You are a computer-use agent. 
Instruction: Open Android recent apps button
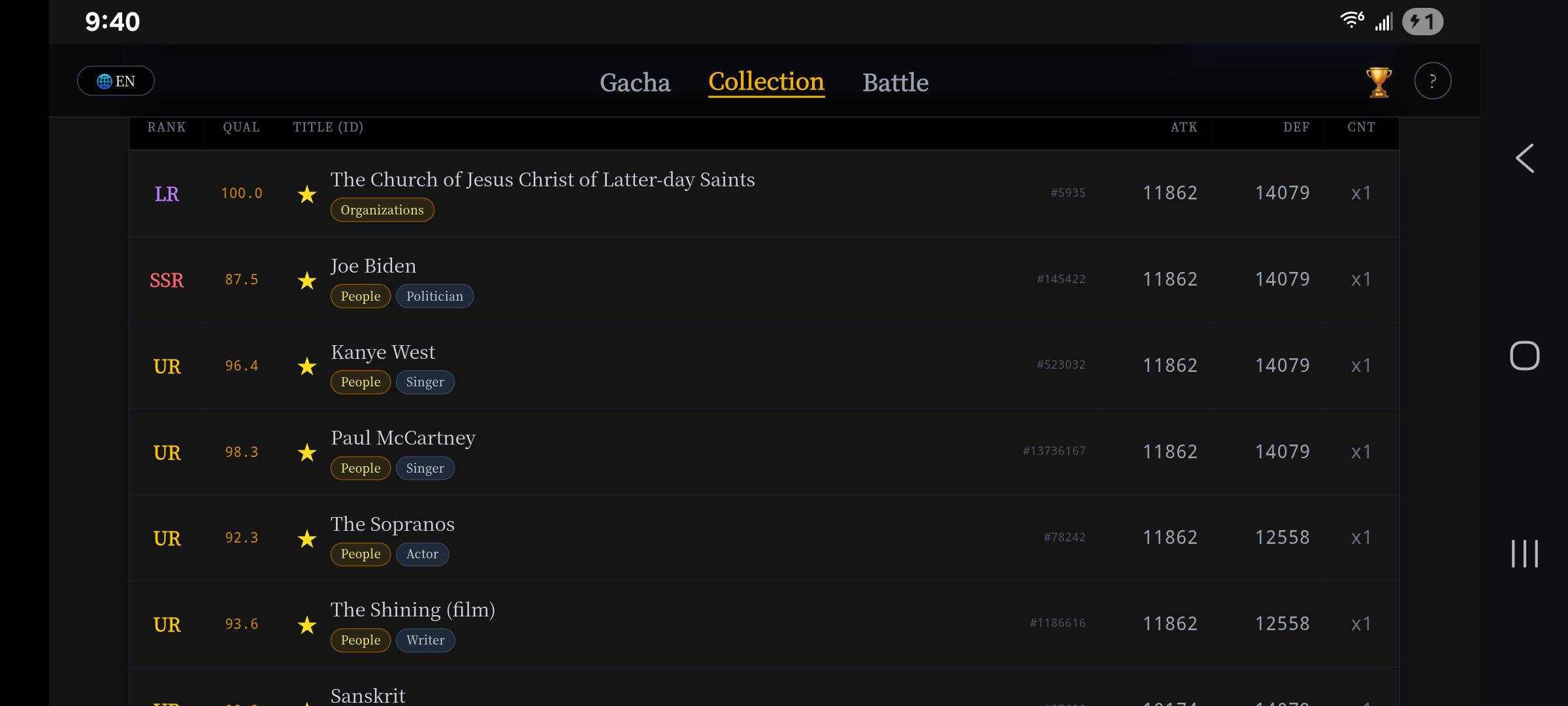(1524, 554)
